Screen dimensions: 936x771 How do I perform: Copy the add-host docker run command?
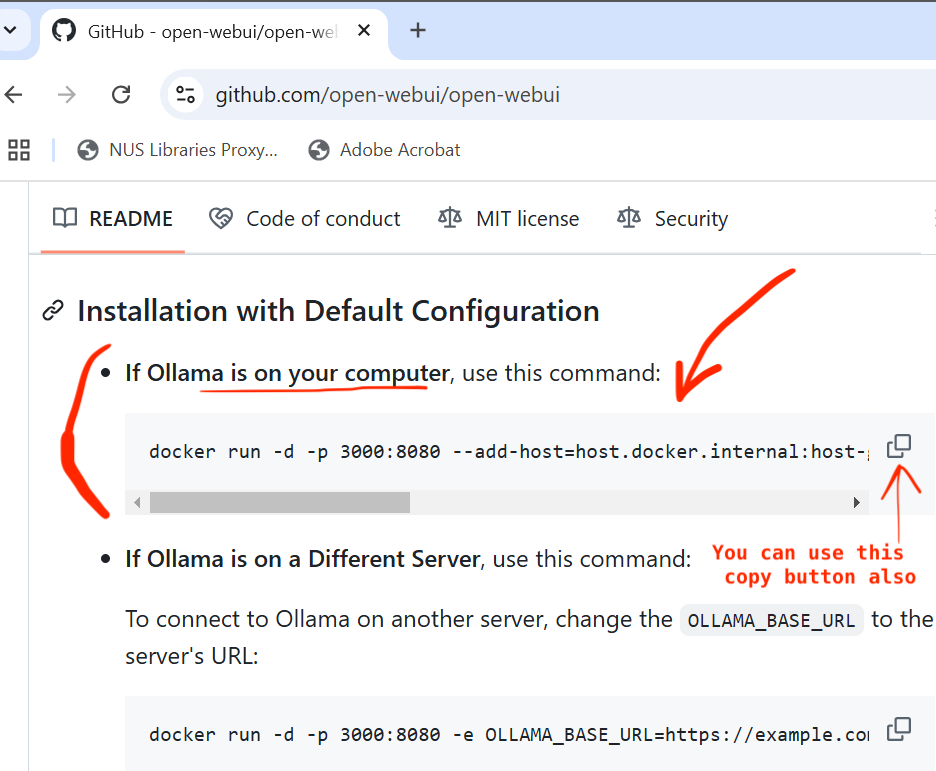[899, 446]
